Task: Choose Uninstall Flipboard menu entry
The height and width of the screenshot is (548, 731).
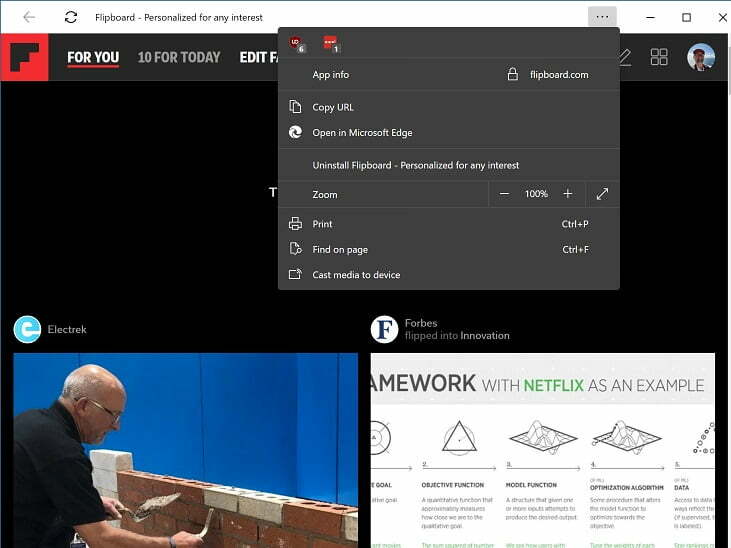Action: tap(448, 165)
